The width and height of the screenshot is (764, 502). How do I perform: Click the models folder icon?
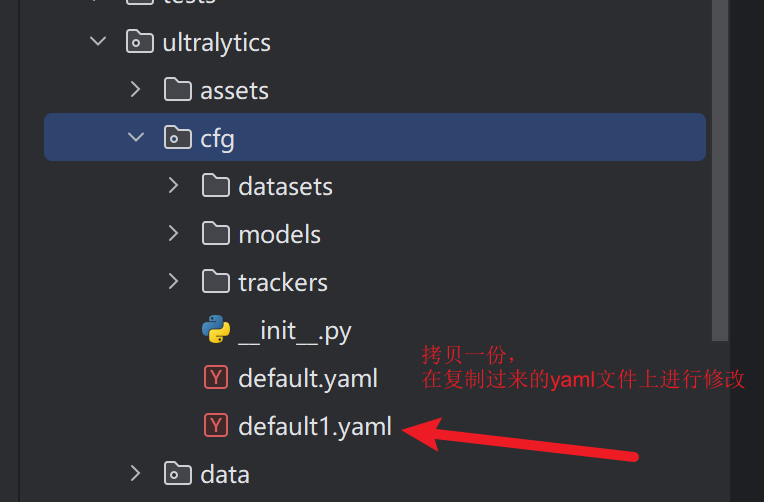(x=216, y=233)
